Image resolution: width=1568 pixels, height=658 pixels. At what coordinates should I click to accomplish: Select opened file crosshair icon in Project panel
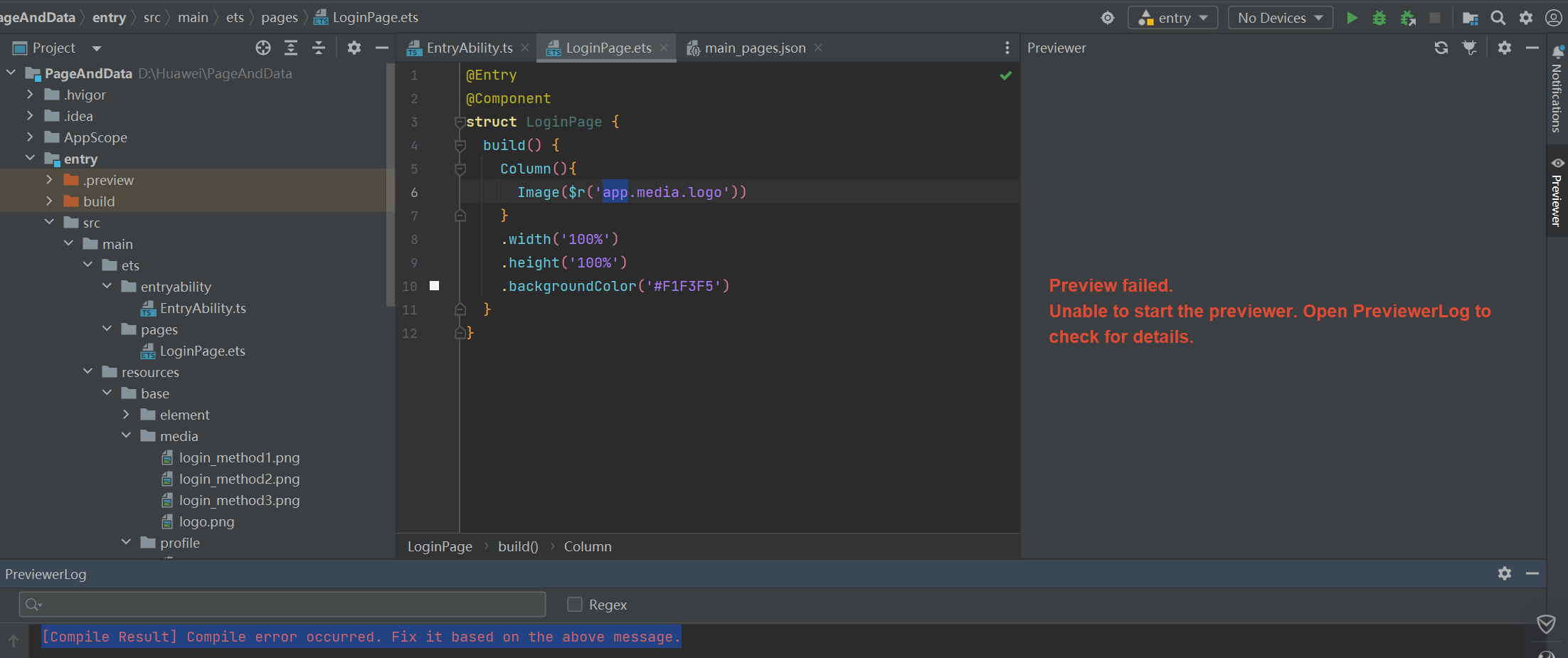[263, 48]
